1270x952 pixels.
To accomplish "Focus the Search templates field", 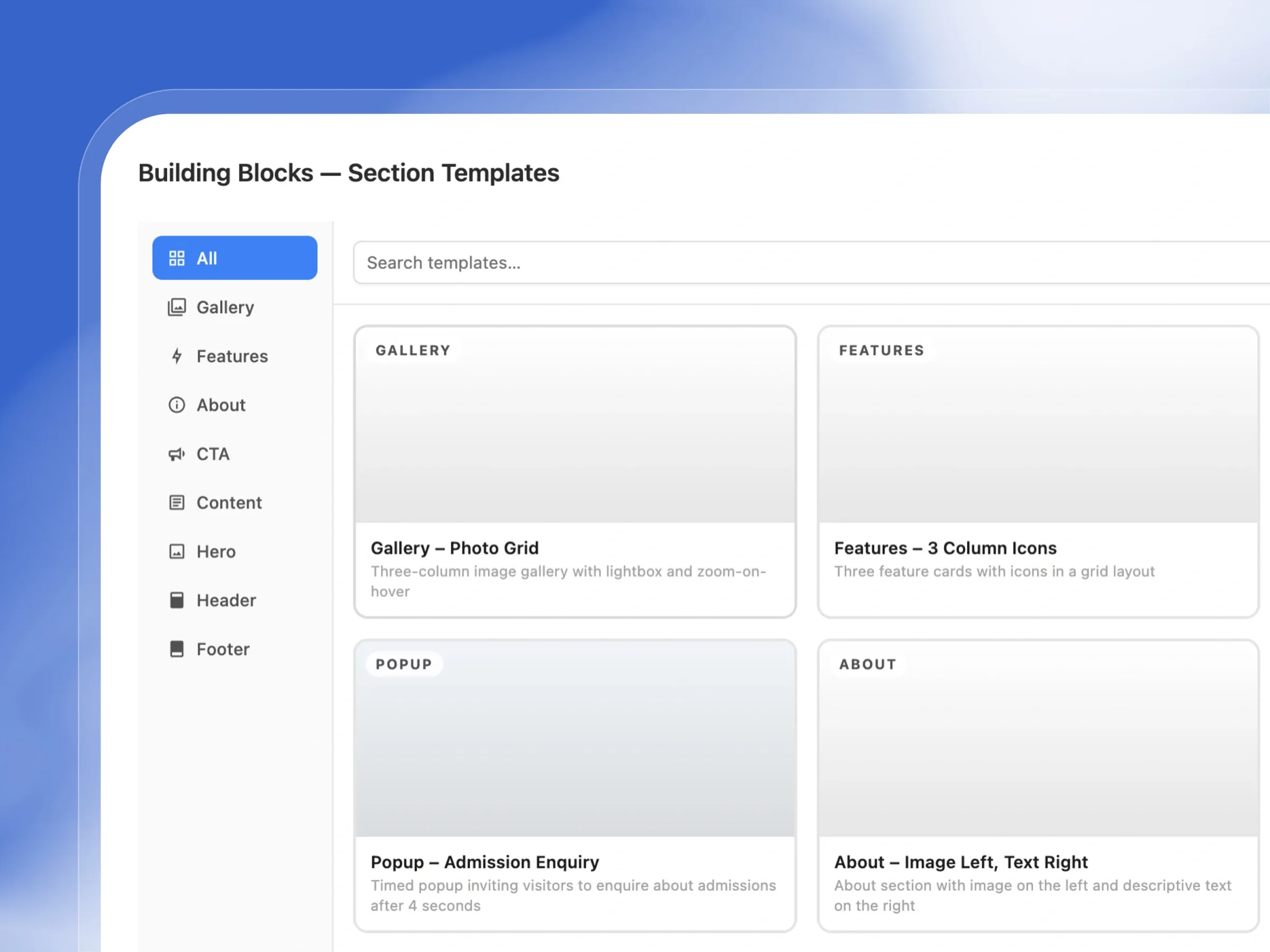I will coord(811,263).
